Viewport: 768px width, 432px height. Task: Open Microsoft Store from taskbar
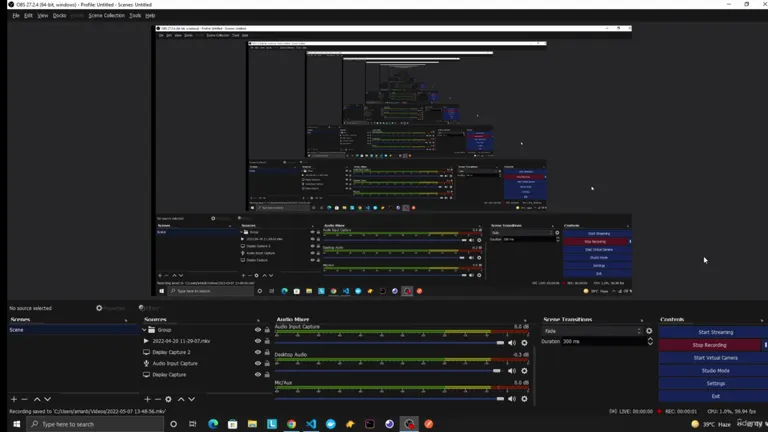pos(233,424)
